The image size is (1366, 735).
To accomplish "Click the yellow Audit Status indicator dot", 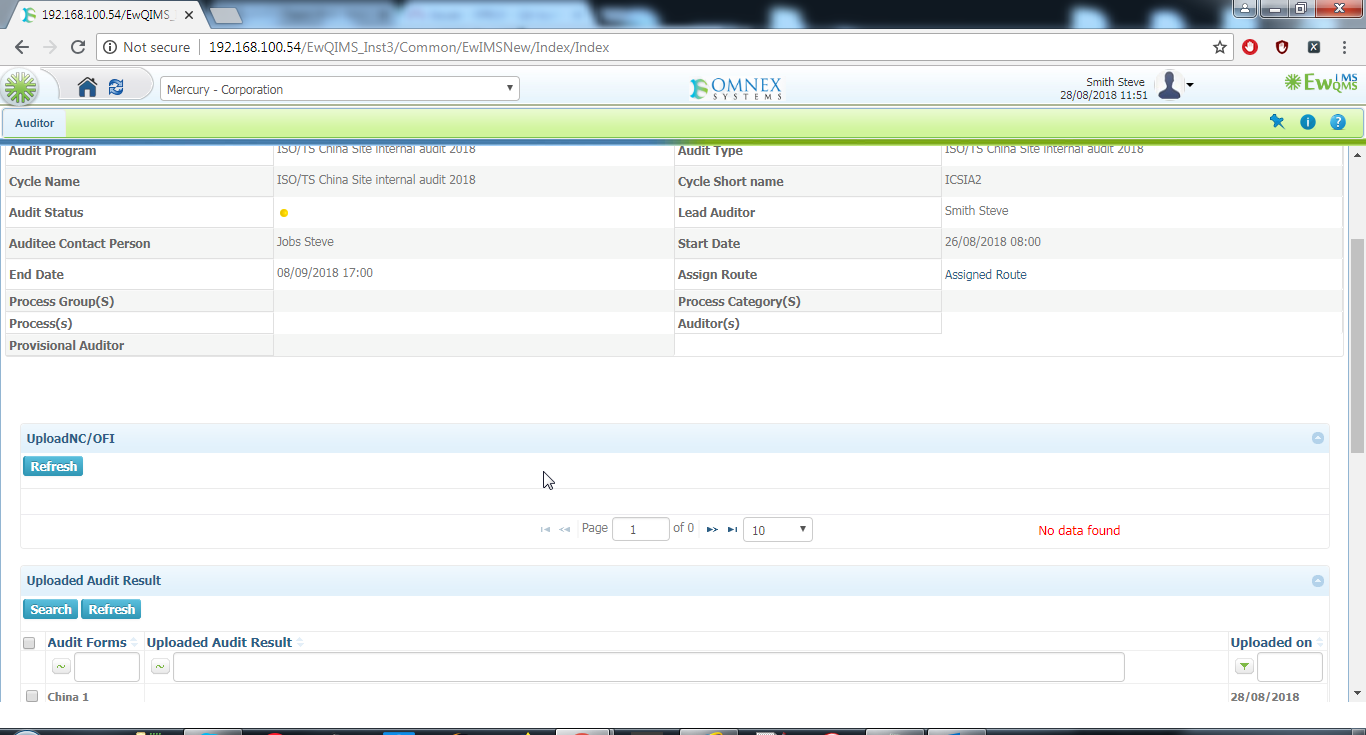I will [x=284, y=213].
